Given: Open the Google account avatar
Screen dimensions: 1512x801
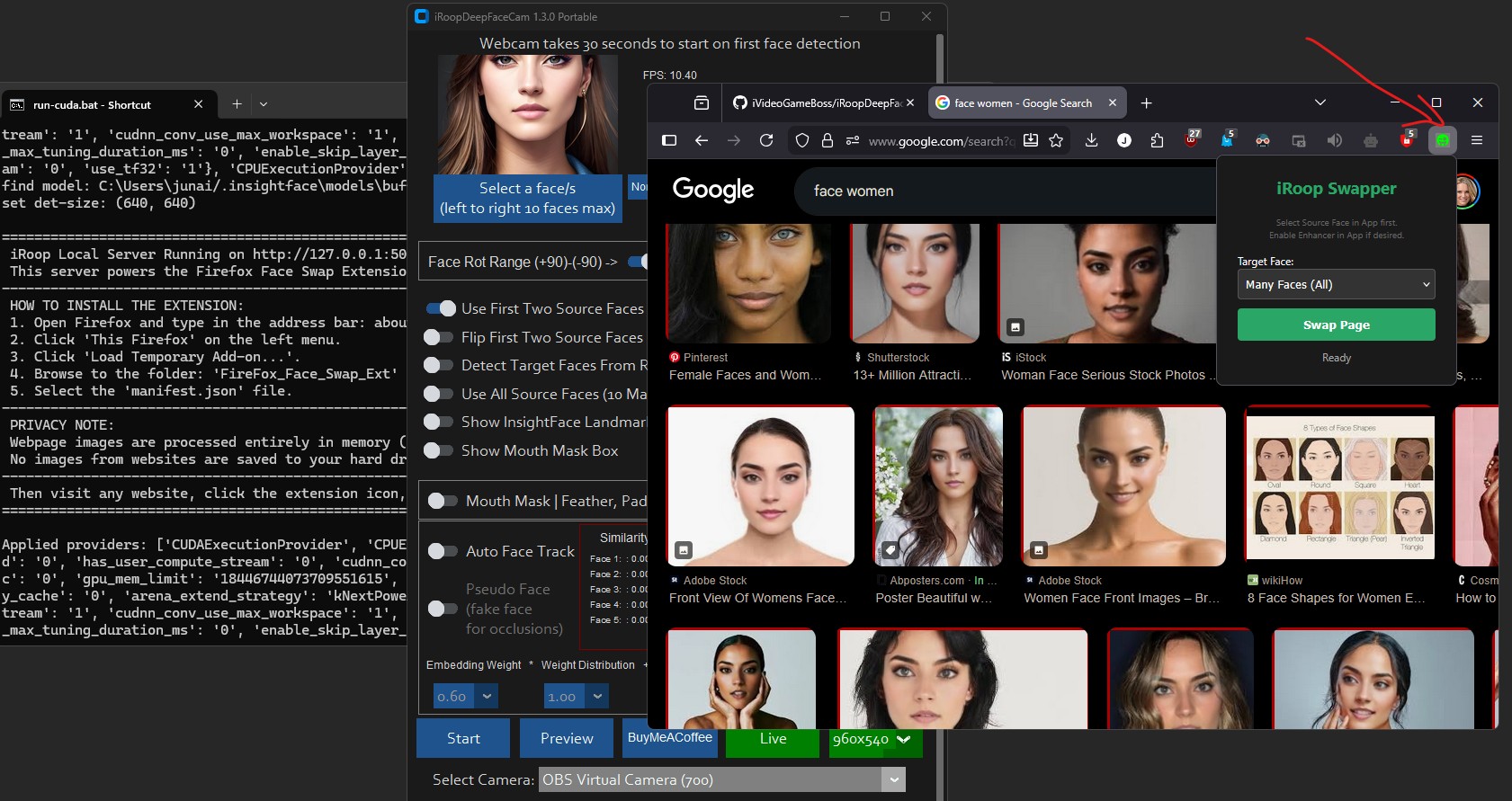Looking at the screenshot, I should [x=1466, y=191].
